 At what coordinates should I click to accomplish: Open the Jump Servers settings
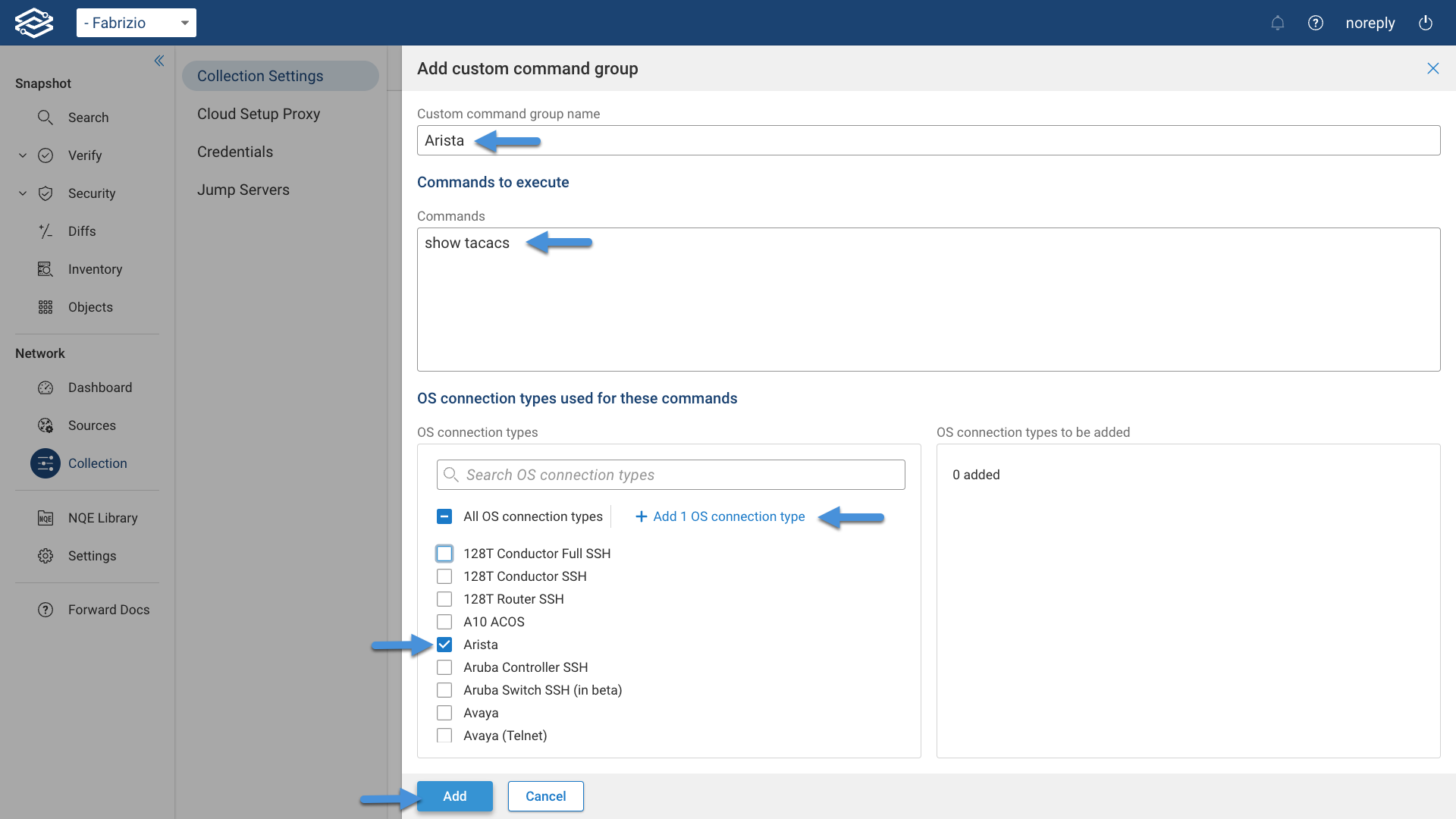pyautogui.click(x=243, y=190)
